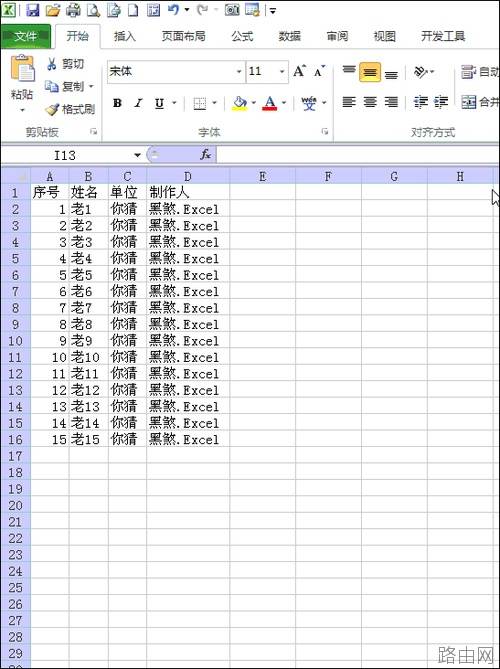Switch to the 插入 (Insert) tab

[125, 36]
